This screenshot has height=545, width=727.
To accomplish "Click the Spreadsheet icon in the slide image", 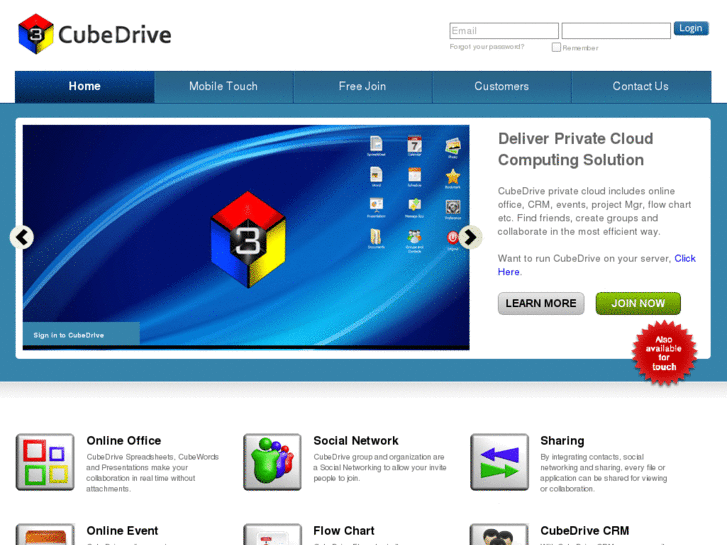I will (x=376, y=146).
